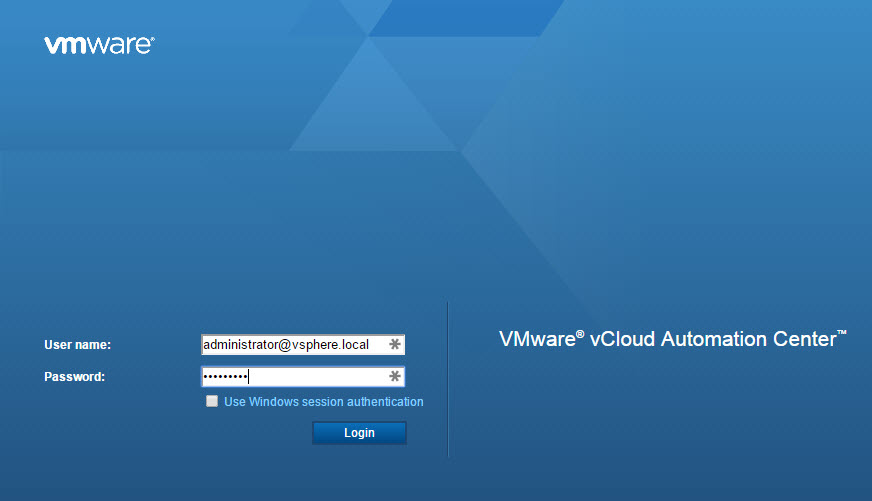The height and width of the screenshot is (501, 872).
Task: Click the empty space right of the password dots
Action: pyautogui.click(x=315, y=377)
